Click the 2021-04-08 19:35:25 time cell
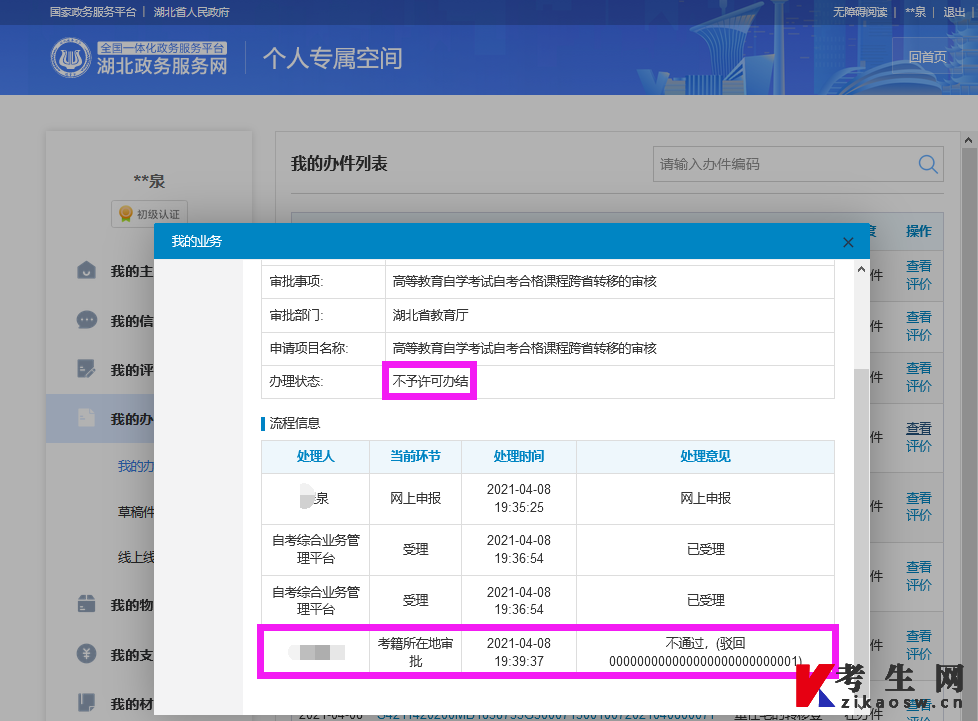This screenshot has height=721, width=978. pos(519,498)
